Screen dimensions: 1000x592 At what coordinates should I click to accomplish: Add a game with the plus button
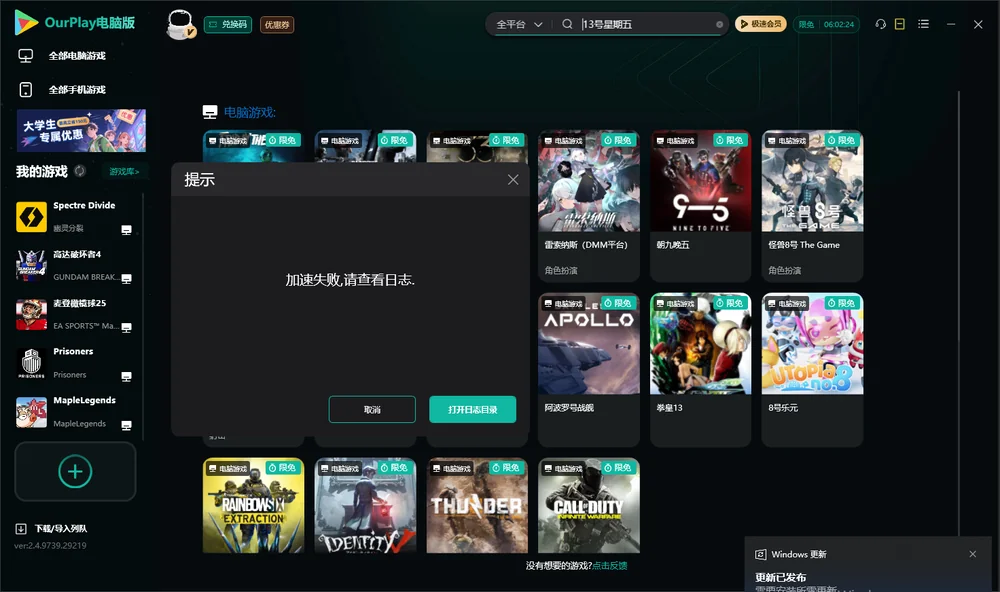pyautogui.click(x=75, y=471)
